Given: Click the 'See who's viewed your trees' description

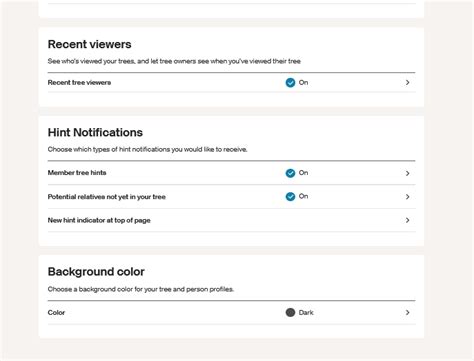Looking at the screenshot, I should [x=174, y=61].
